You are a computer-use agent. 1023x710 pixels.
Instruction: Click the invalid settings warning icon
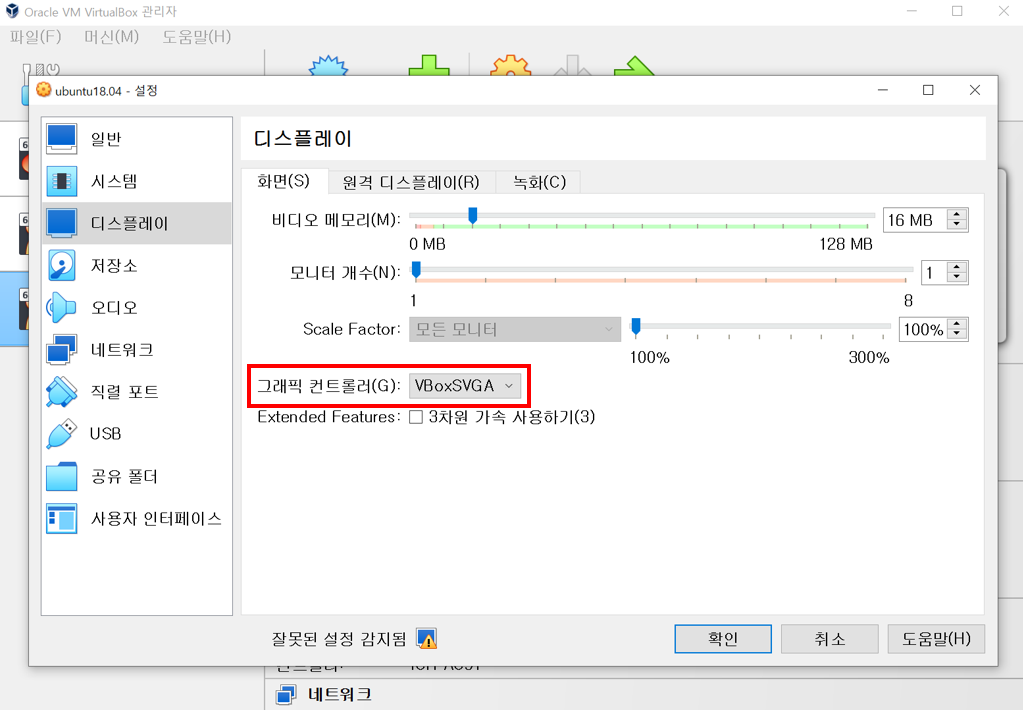[x=427, y=639]
